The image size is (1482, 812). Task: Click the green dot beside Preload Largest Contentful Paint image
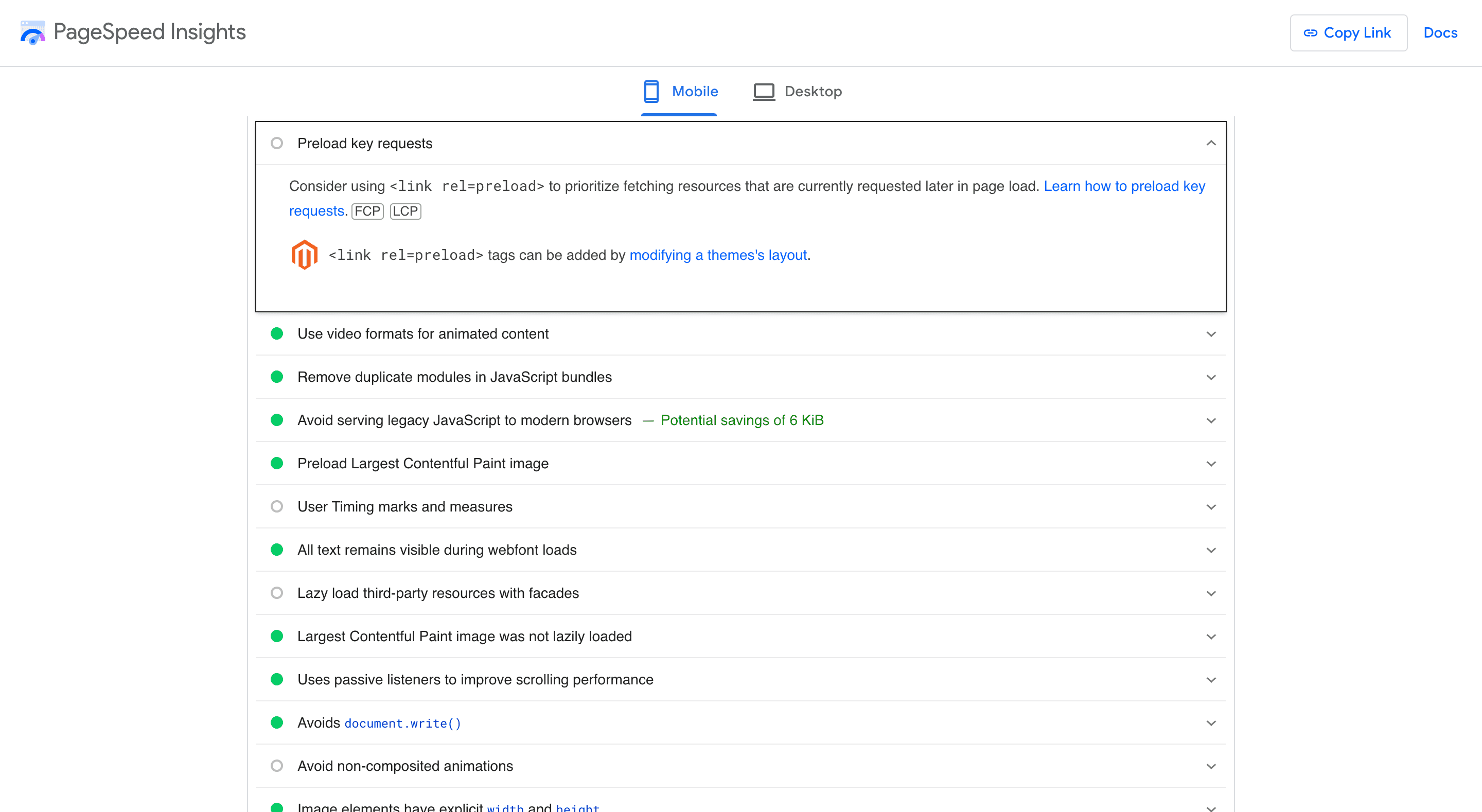pos(278,463)
